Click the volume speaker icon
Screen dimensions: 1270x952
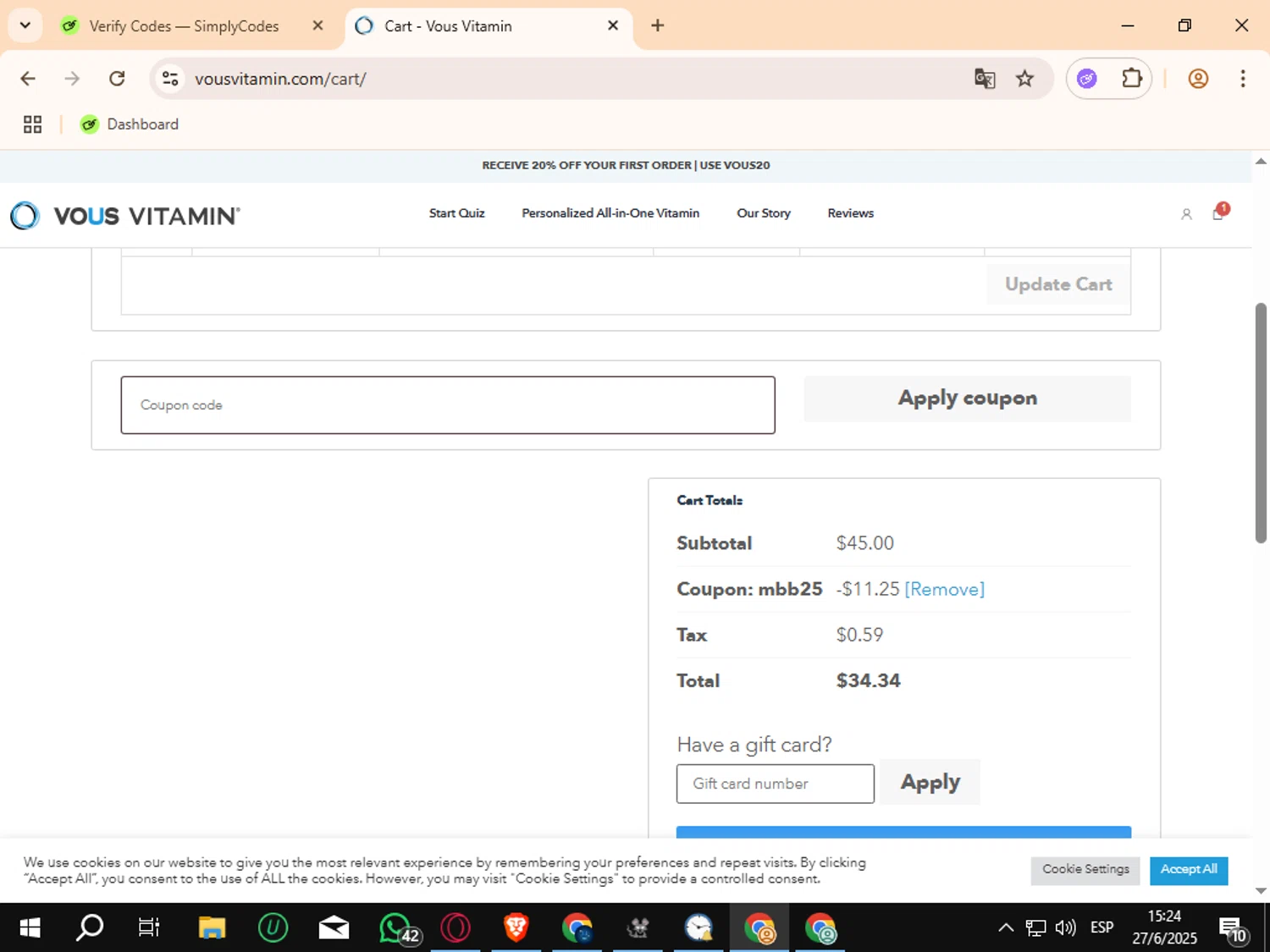(x=1065, y=927)
